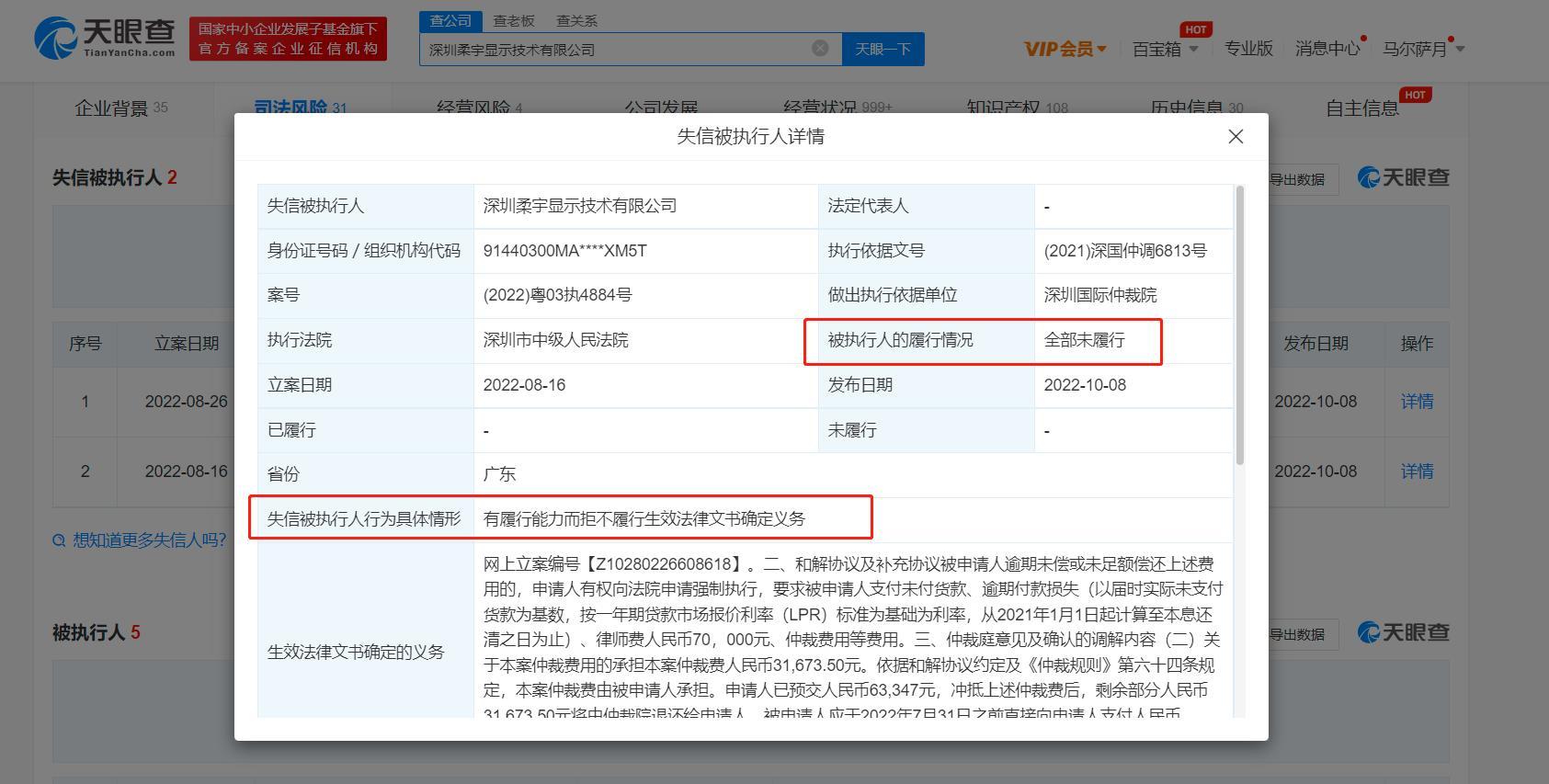The width and height of the screenshot is (1549, 784).
Task: Open the 自主信息 section tab
Action: coord(1361,108)
